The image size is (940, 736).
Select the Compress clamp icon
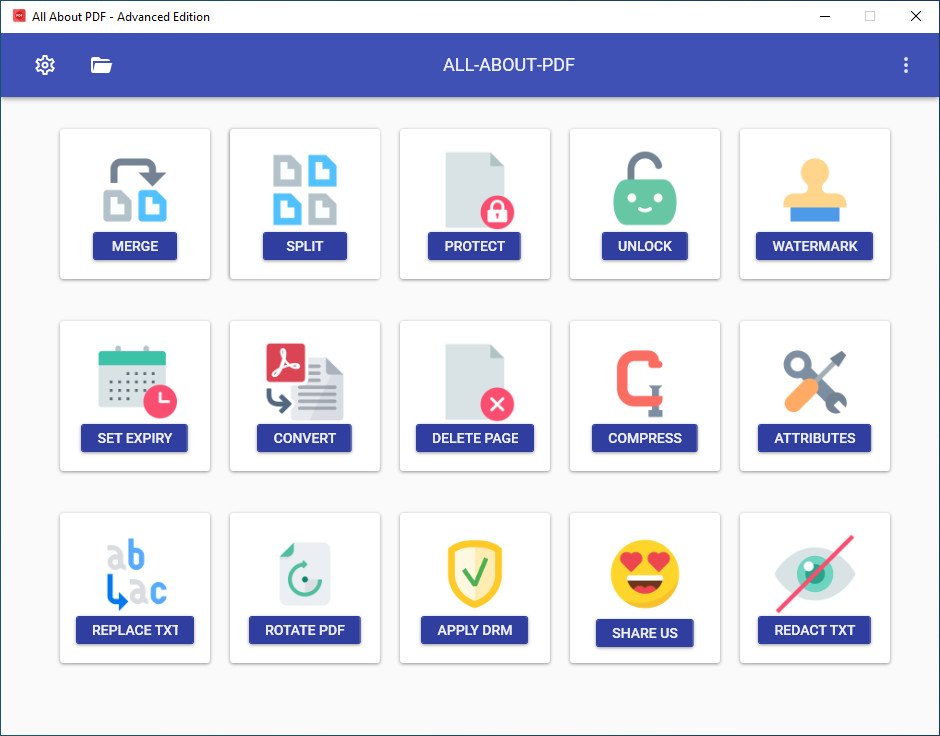coord(640,383)
